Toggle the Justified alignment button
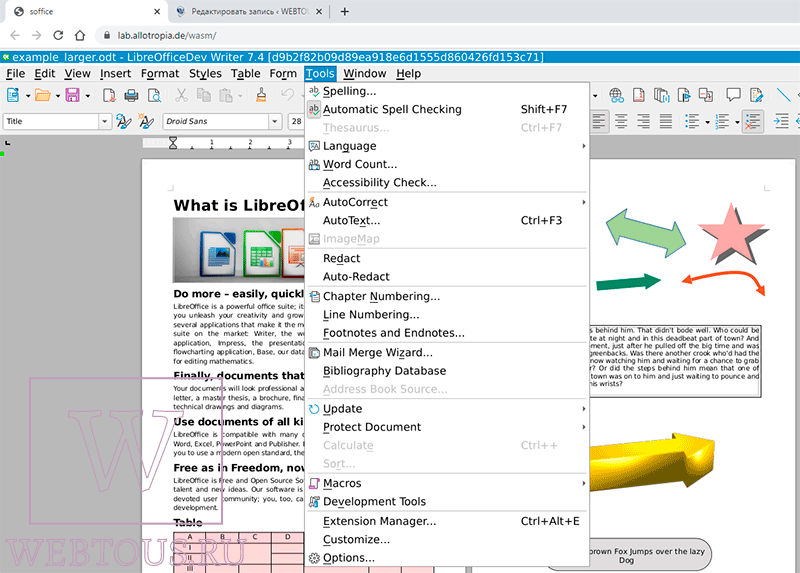The image size is (800, 573). (665, 121)
